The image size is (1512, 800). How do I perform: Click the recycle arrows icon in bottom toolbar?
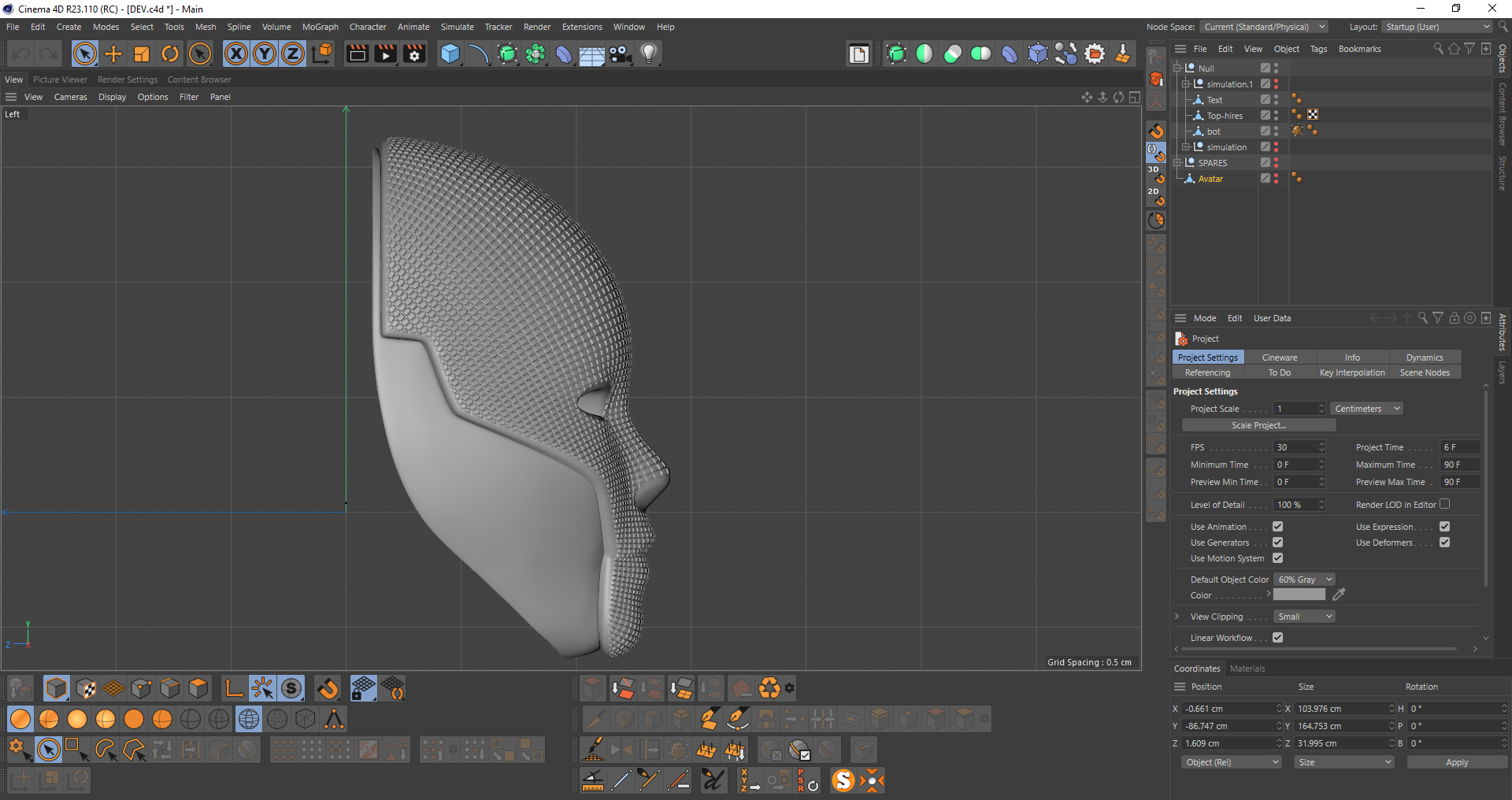click(x=769, y=688)
